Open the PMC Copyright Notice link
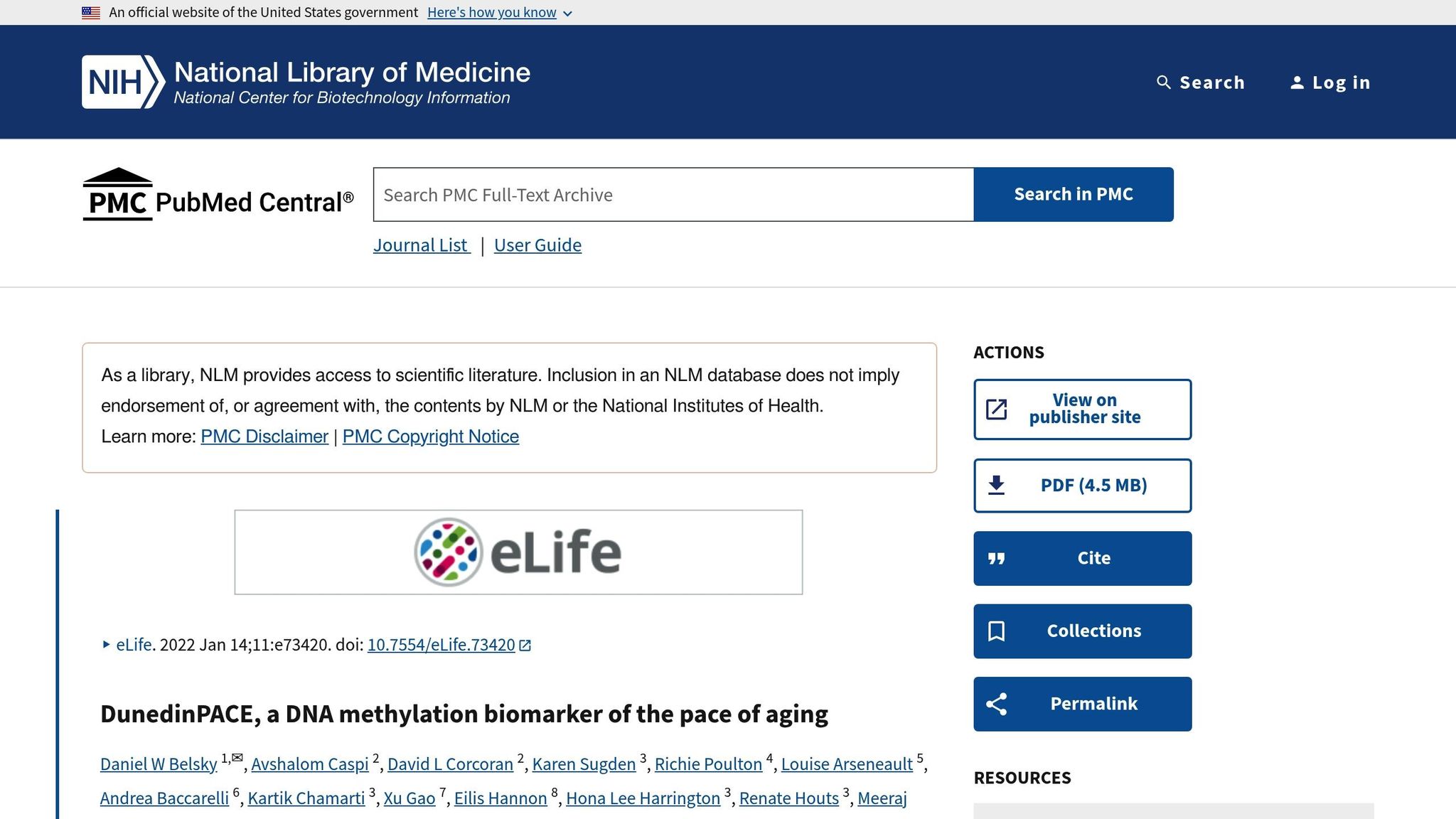The height and width of the screenshot is (819, 1456). (431, 437)
